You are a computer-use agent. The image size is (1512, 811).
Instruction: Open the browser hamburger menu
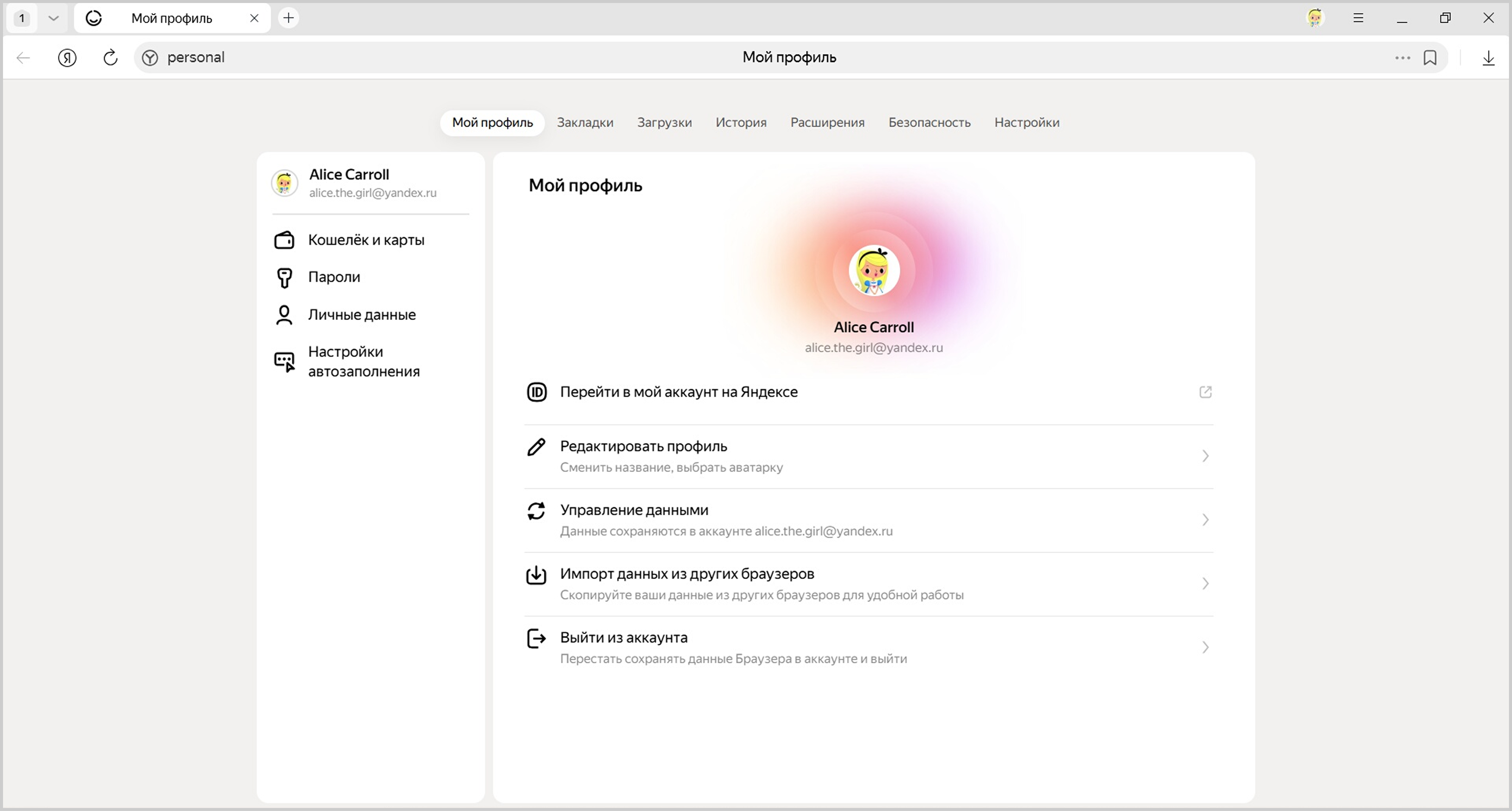click(x=1358, y=18)
